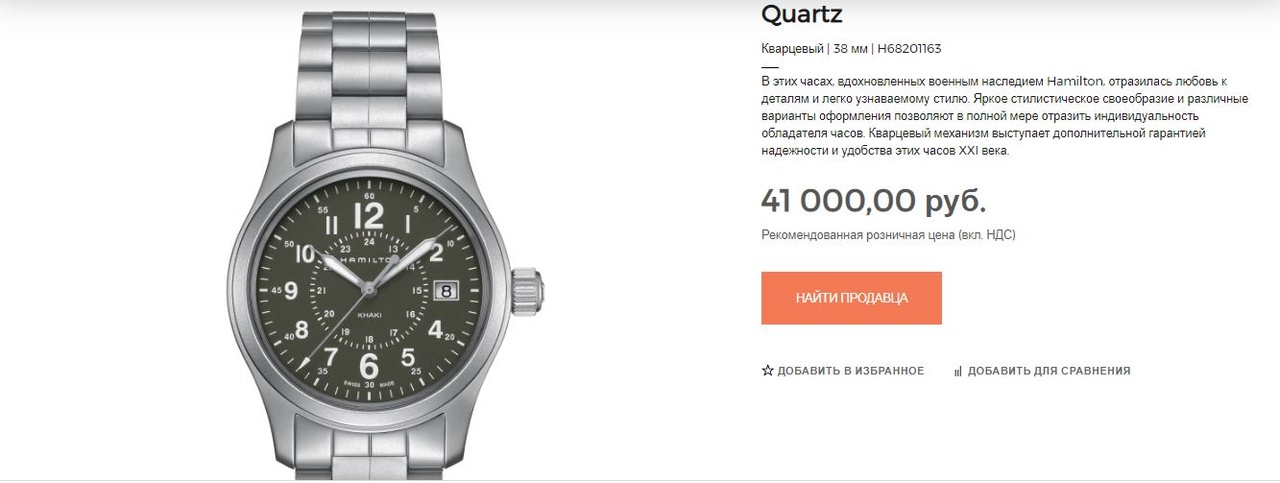Click the 41 000,00 руб. price
This screenshot has width=1280, height=483.
874,200
